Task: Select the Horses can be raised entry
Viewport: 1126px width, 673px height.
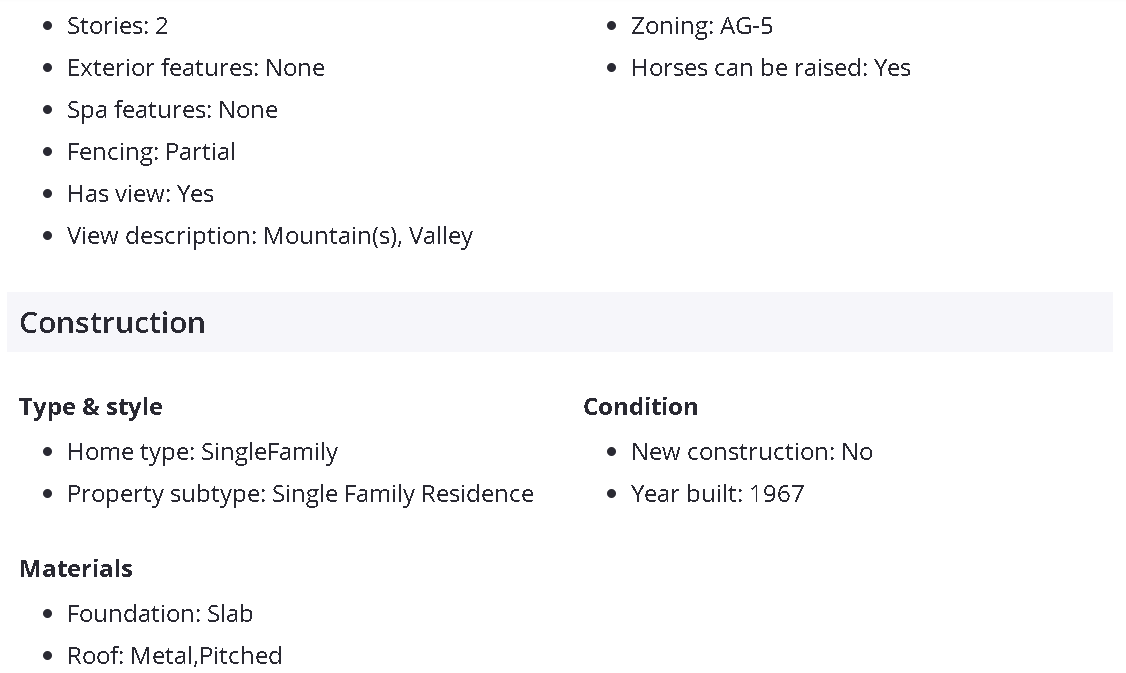Action: click(770, 68)
